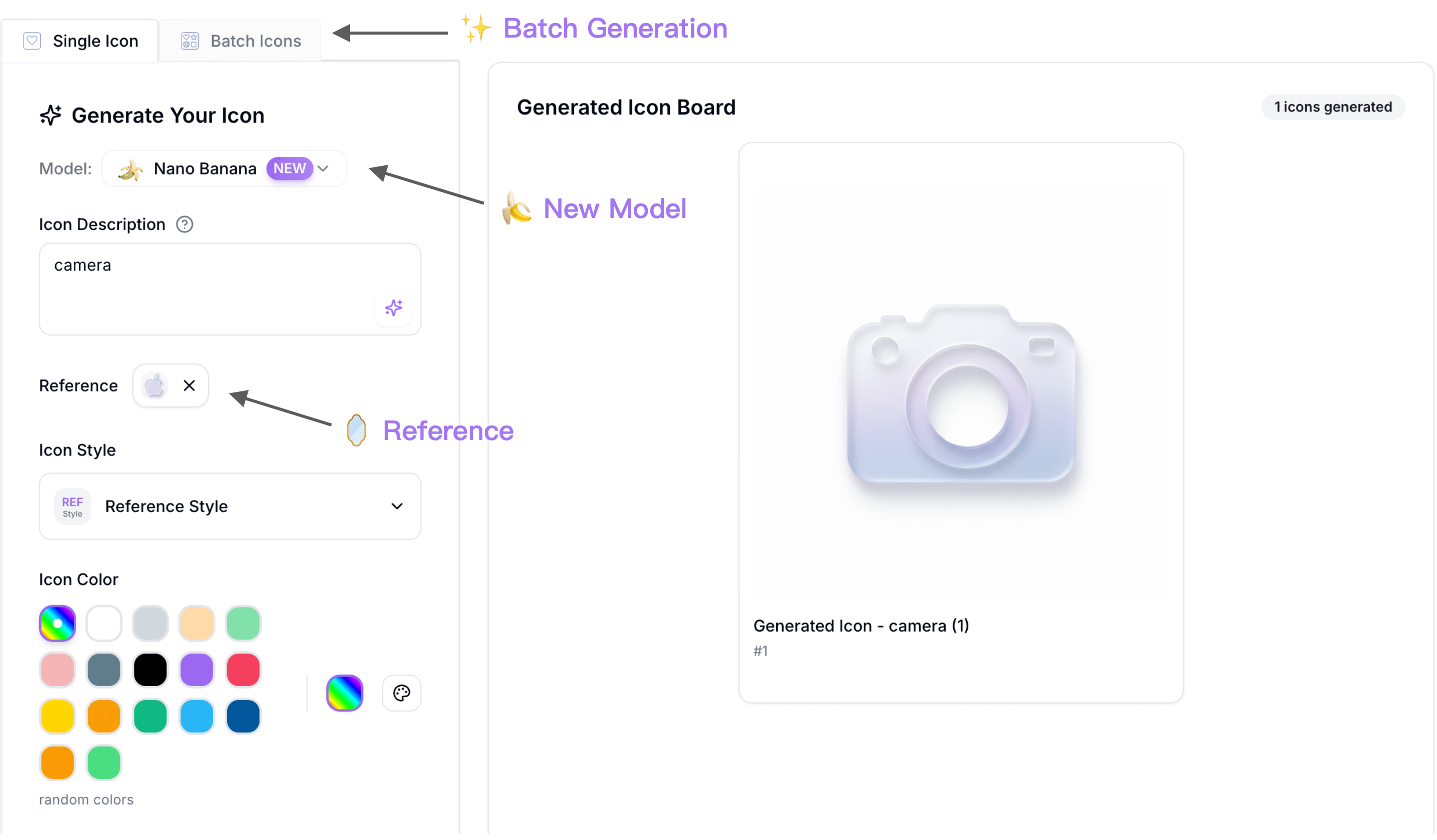Open the help tooltip beside Icon Description
Screen dimensions: 1437x840
pos(184,224)
